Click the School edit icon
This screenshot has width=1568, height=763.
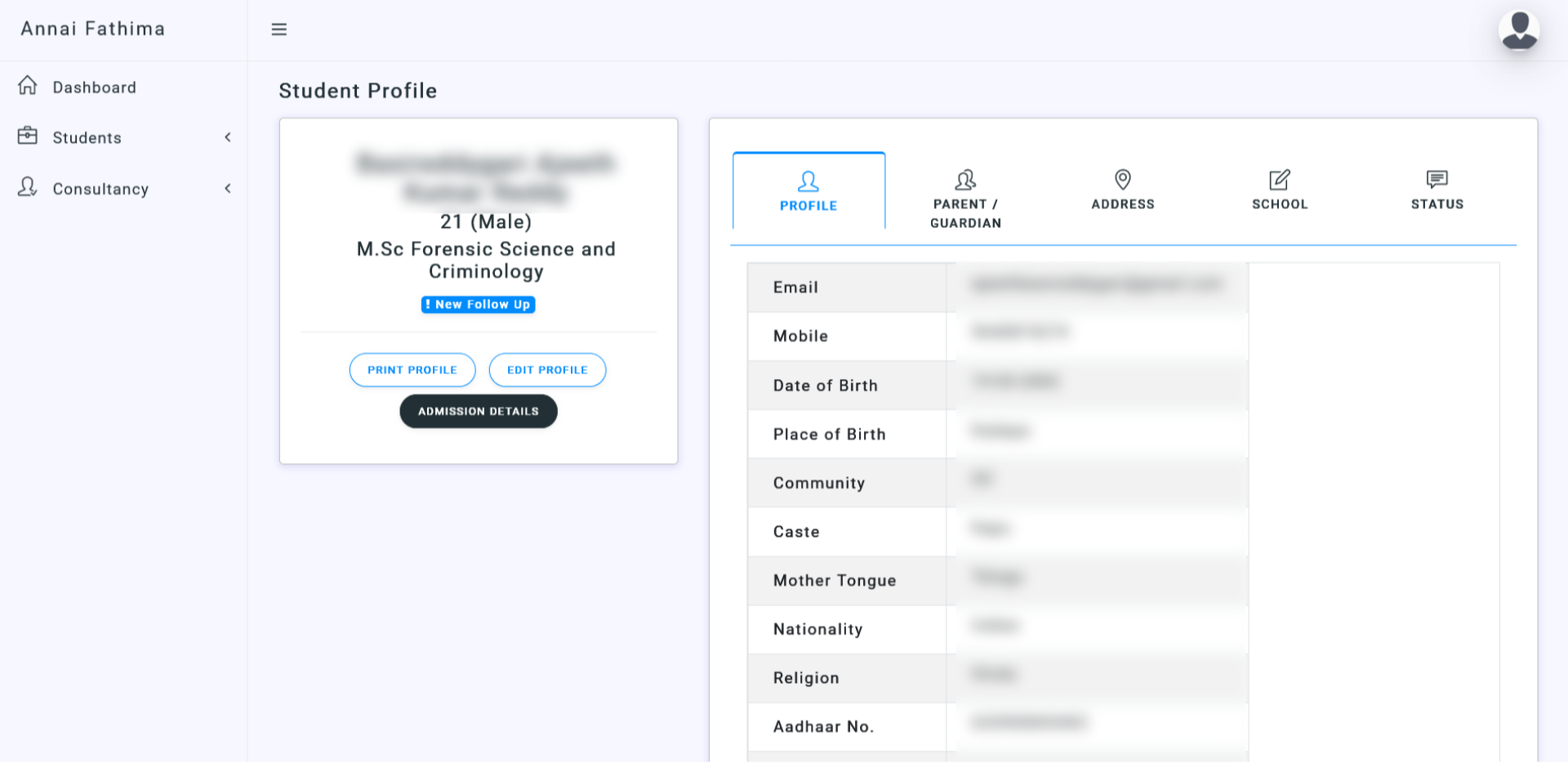click(1279, 179)
